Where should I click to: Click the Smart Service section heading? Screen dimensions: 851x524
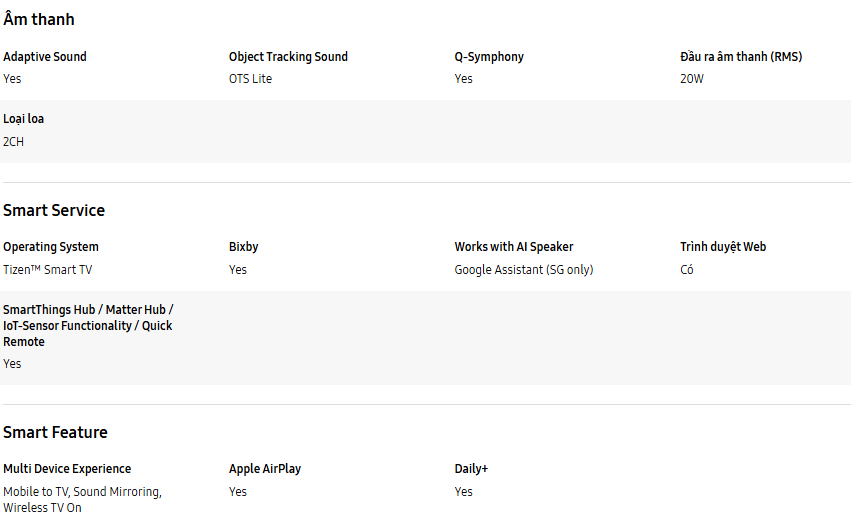click(x=54, y=210)
